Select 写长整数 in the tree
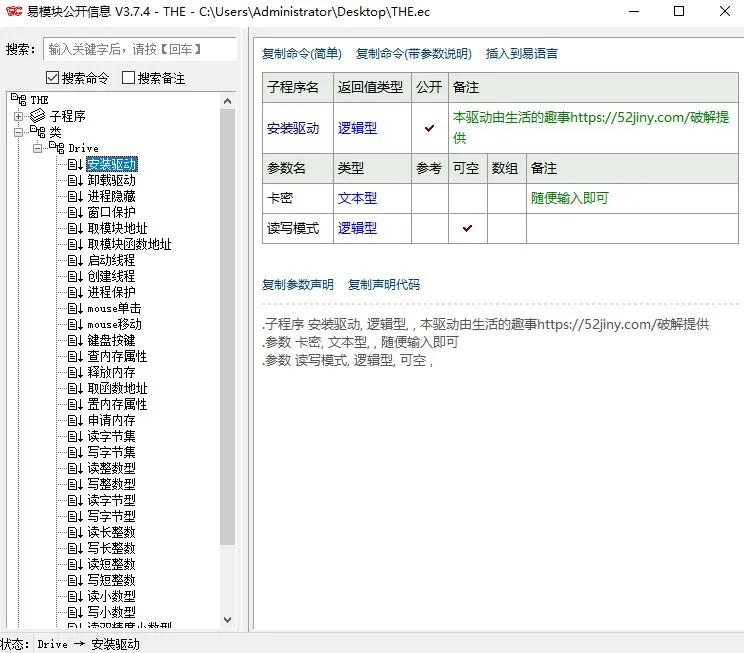This screenshot has height=653, width=744. pyautogui.click(x=112, y=548)
